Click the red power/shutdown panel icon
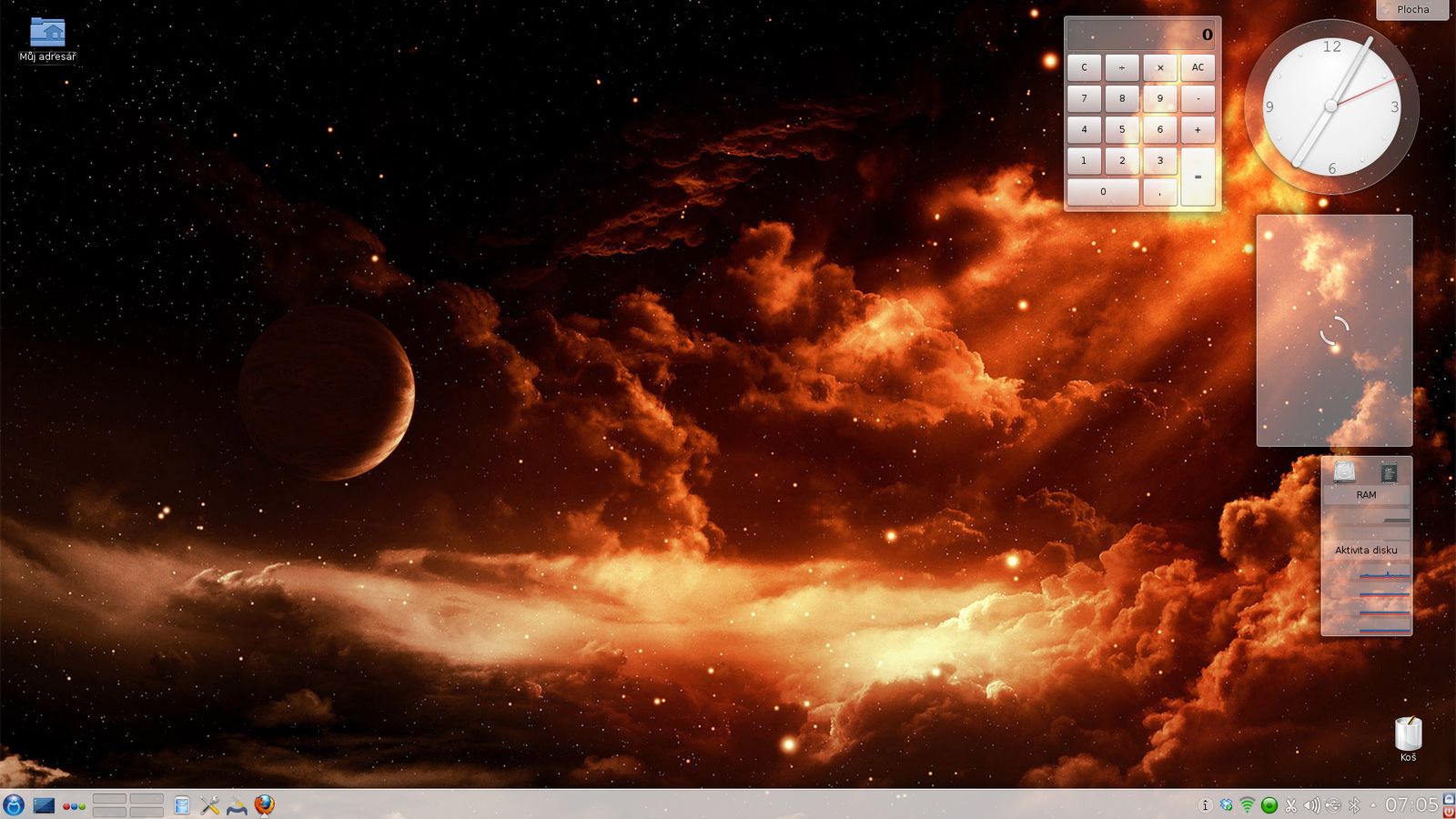Viewport: 1456px width, 819px height. click(x=1449, y=812)
